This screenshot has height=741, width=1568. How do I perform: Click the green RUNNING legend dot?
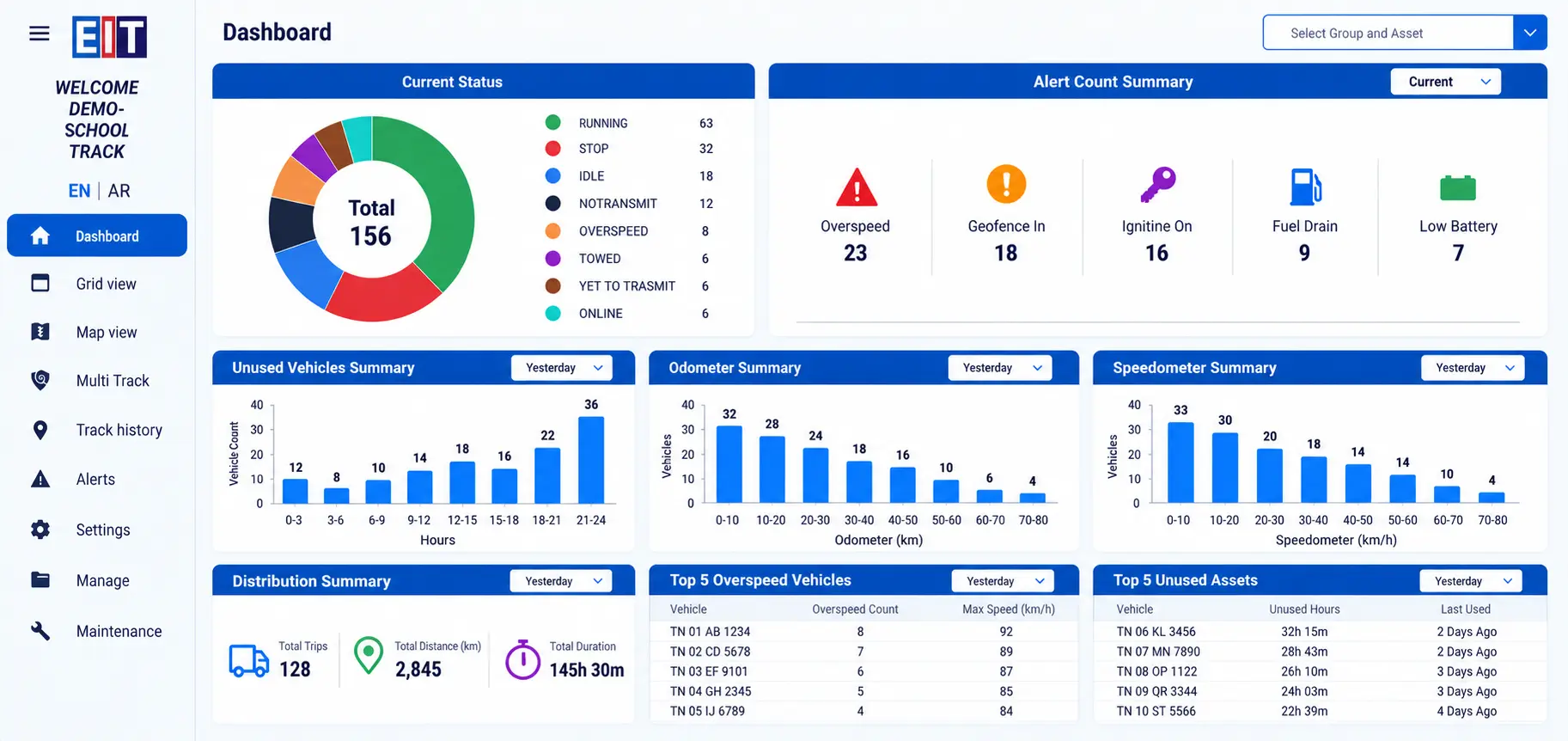click(x=553, y=123)
